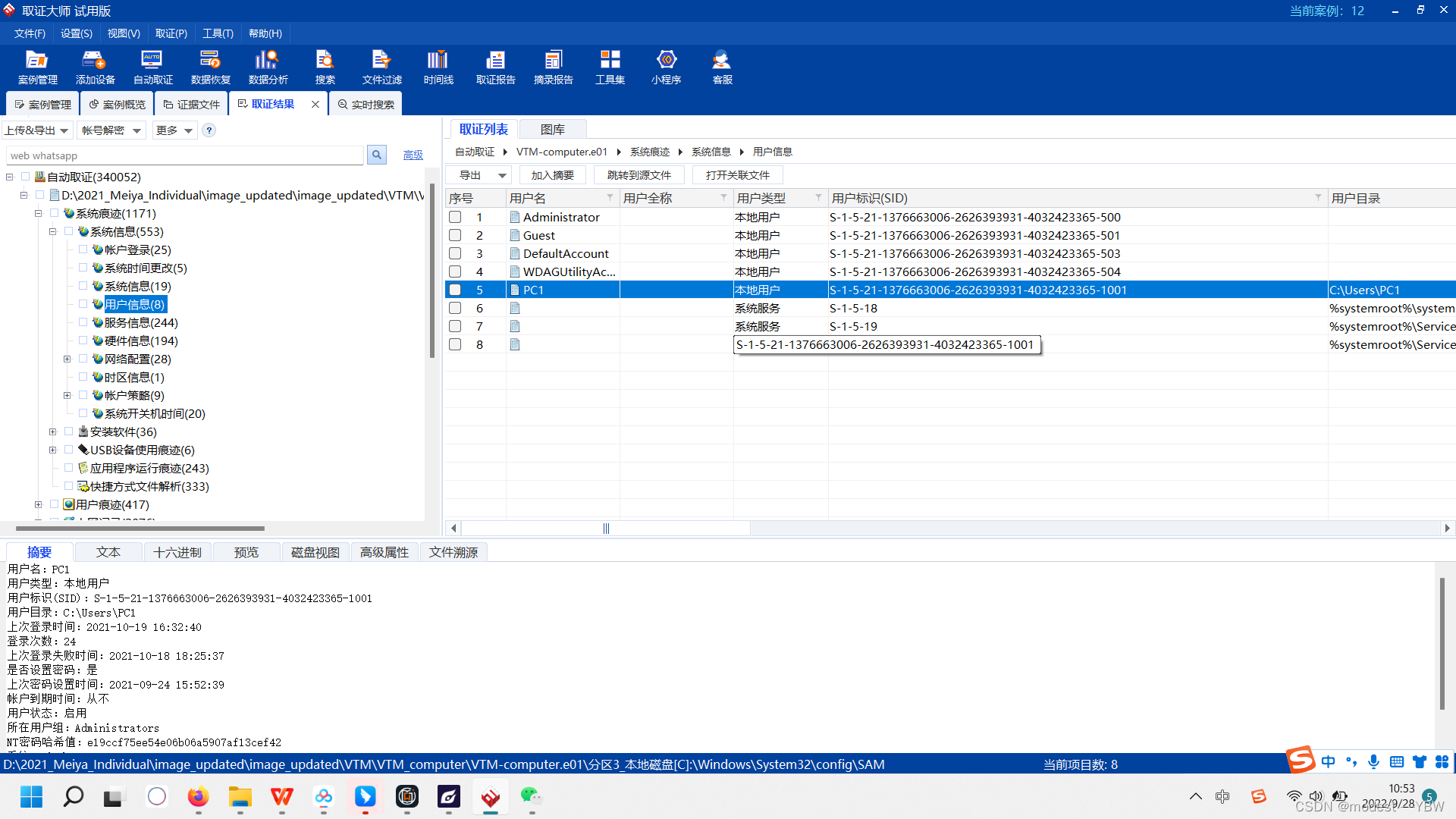The height and width of the screenshot is (819, 1456).
Task: Switch to the 十六进制 tab
Action: click(177, 552)
